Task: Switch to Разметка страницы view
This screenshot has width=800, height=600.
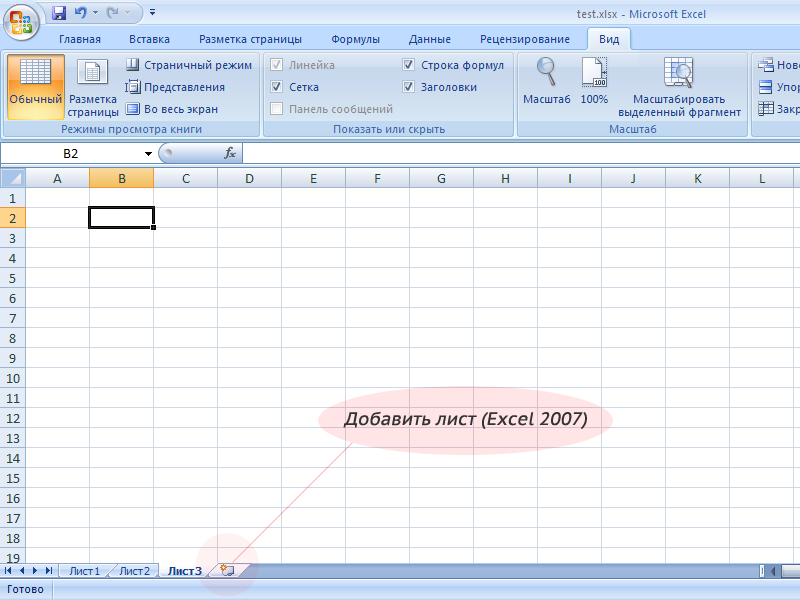Action: coord(93,87)
